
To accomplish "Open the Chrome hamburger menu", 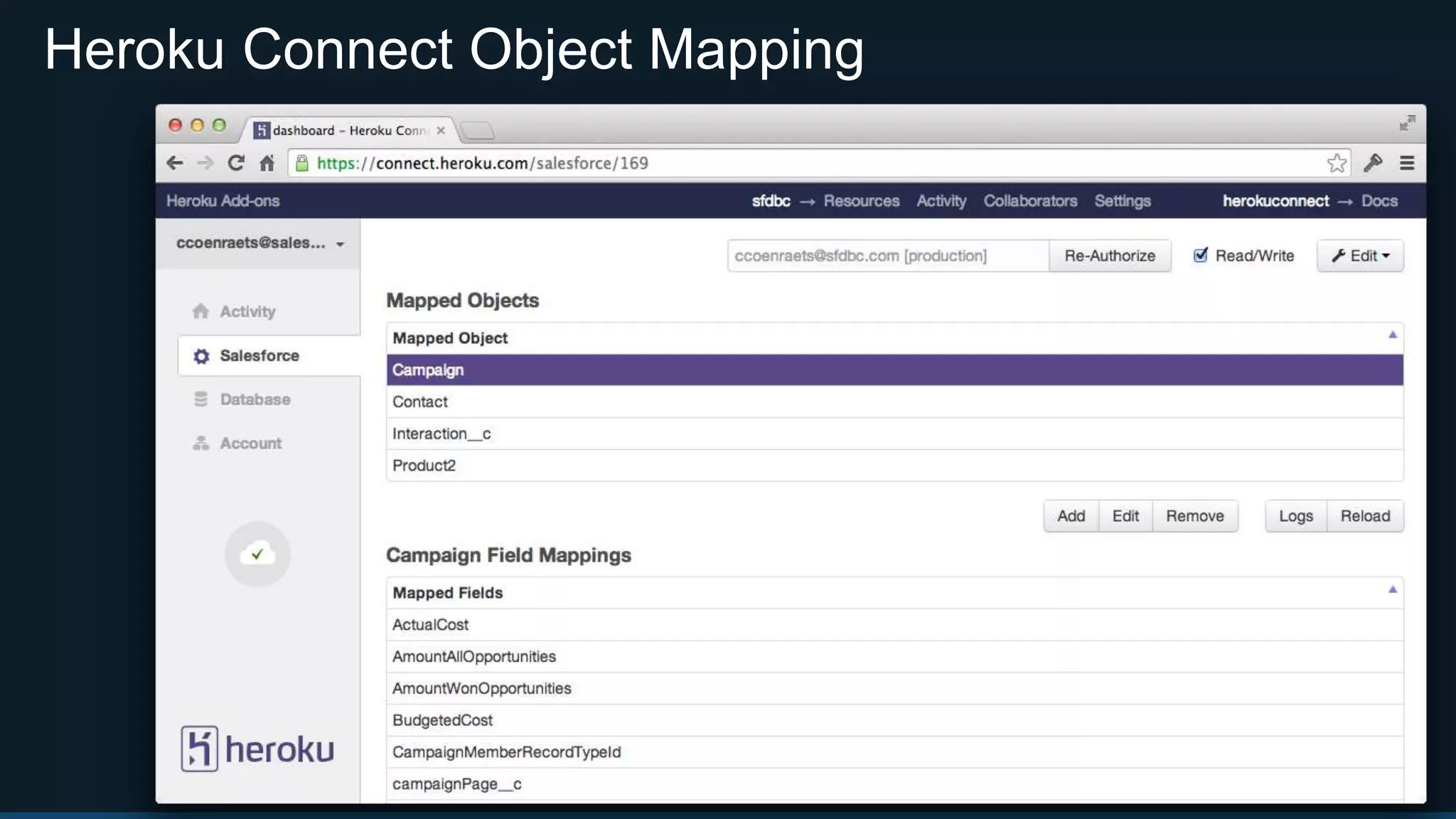I will click(x=1407, y=163).
